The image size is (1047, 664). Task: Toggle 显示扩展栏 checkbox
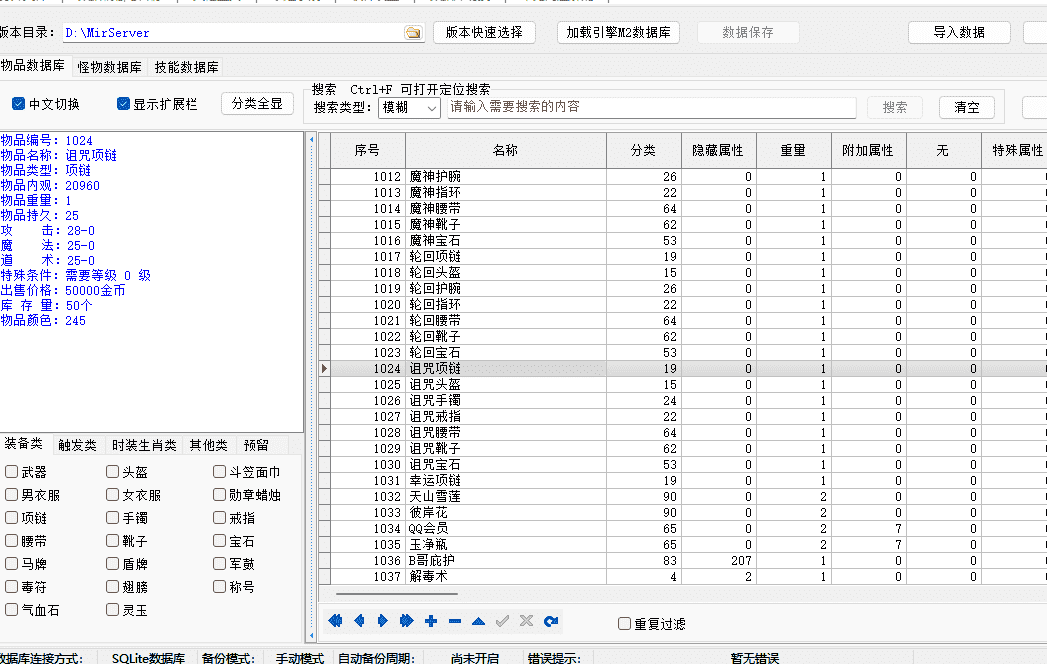tap(123, 104)
